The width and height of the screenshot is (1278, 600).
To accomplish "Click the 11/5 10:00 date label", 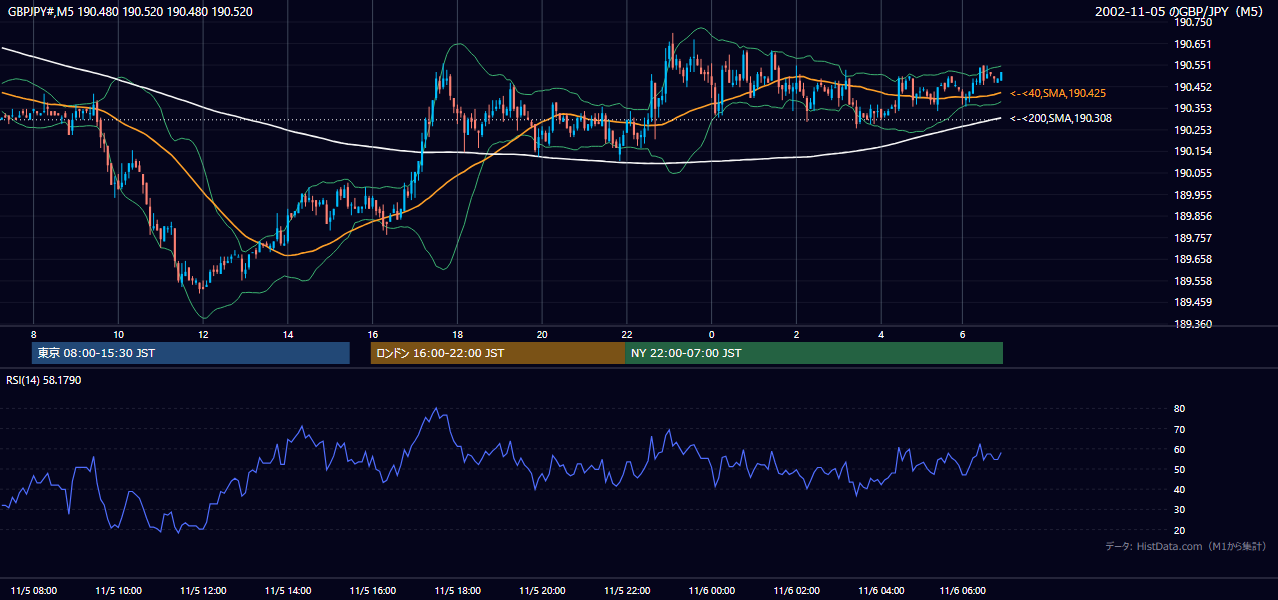I will pyautogui.click(x=118, y=590).
